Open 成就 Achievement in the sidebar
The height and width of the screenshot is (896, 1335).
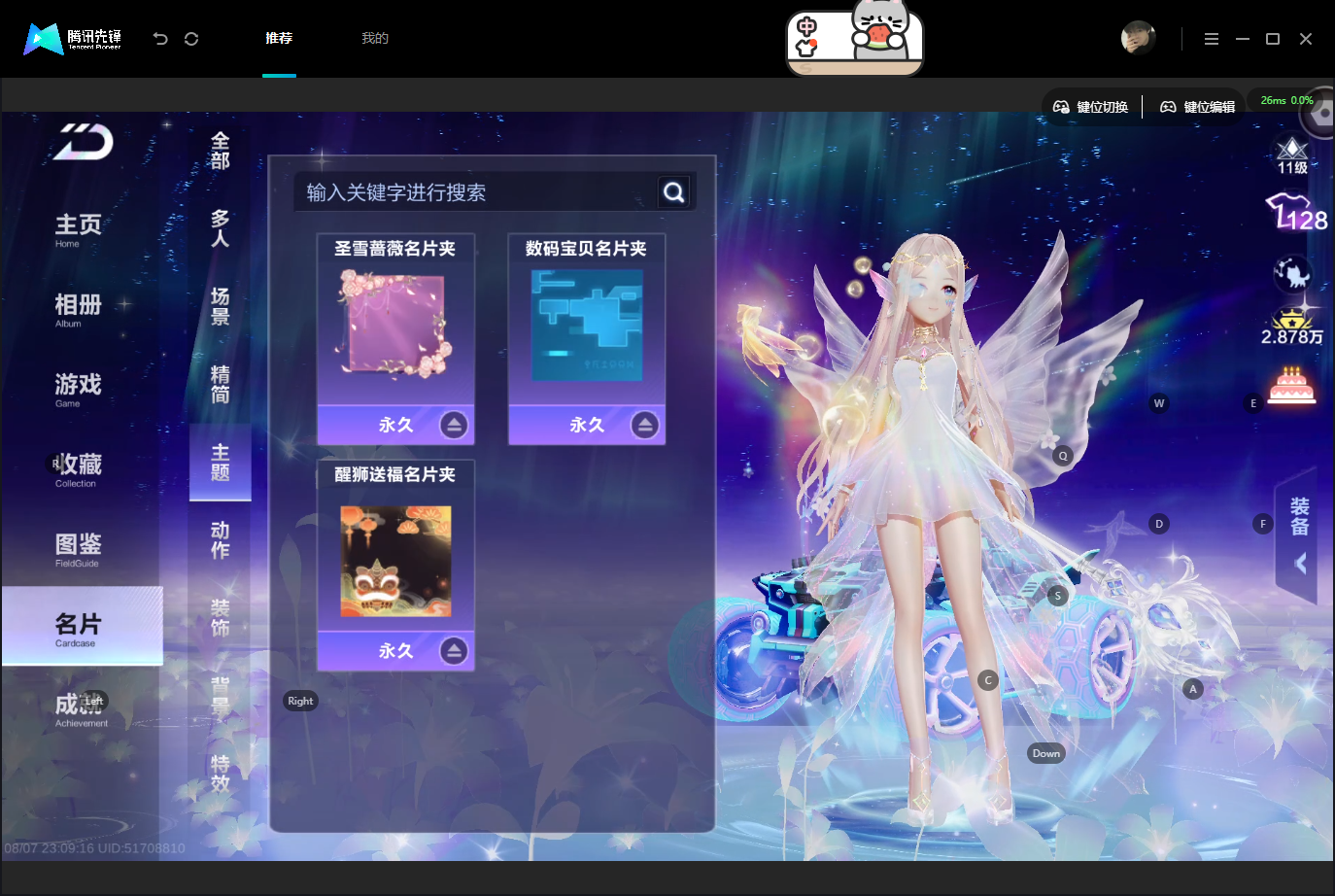82,709
